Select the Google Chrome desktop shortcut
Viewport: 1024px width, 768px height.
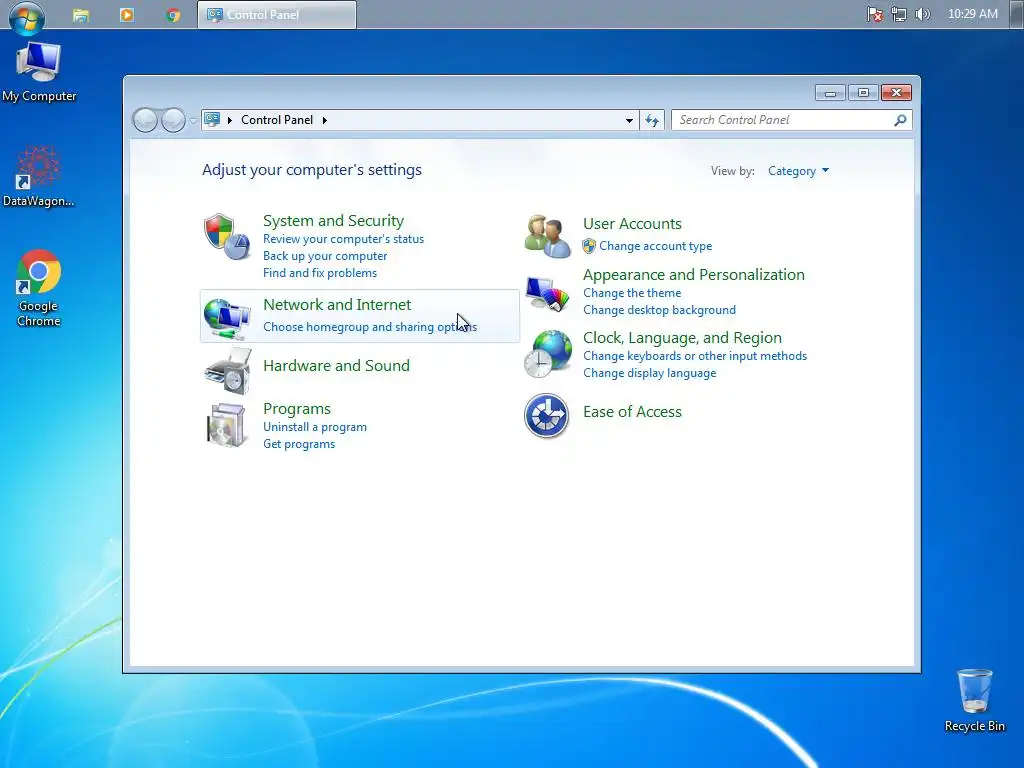point(39,288)
